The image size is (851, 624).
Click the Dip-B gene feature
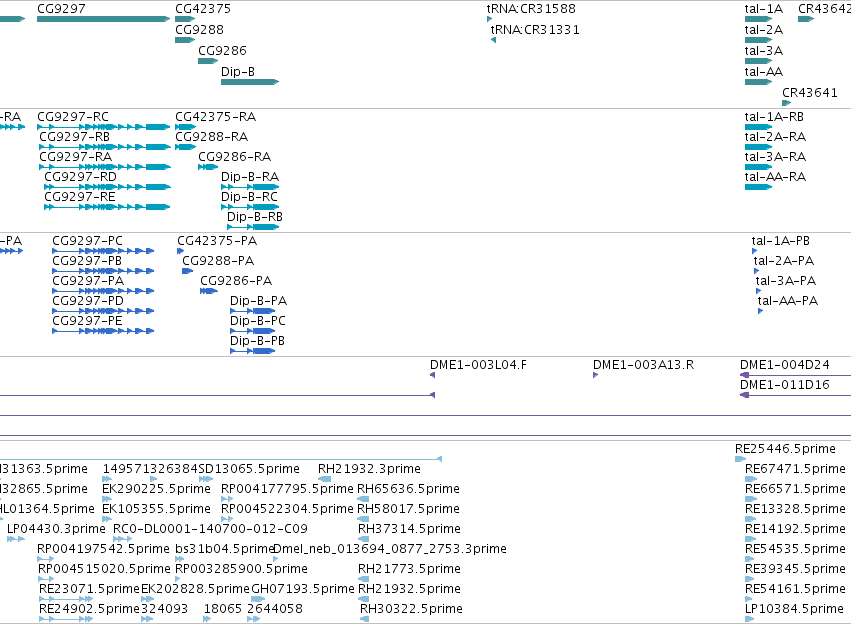[250, 82]
